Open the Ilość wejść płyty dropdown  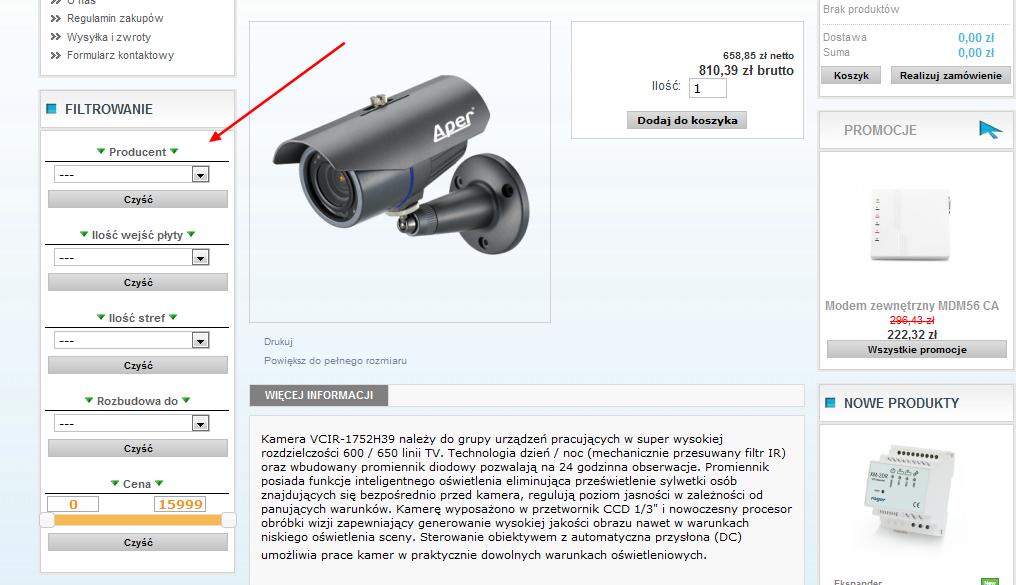click(132, 257)
